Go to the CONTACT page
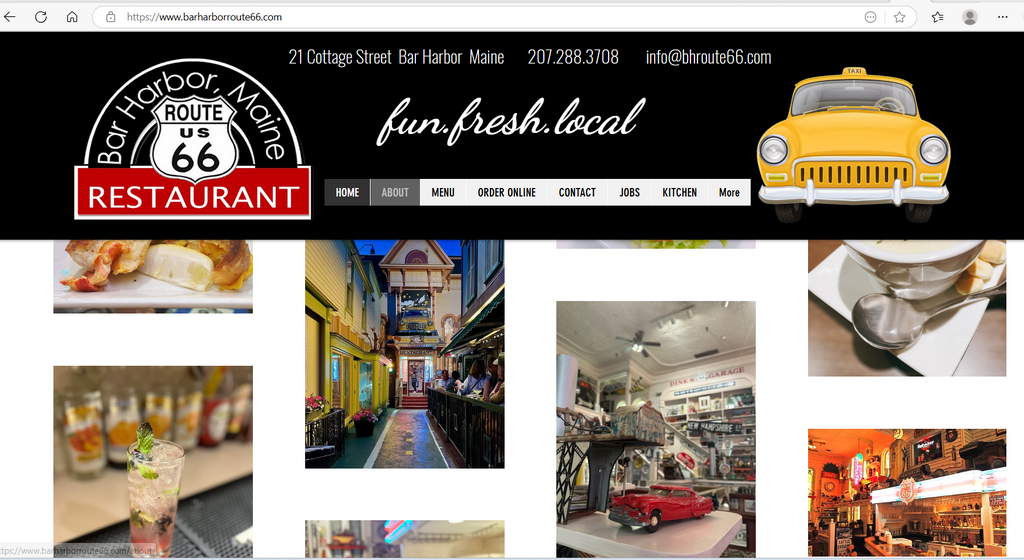 [577, 192]
